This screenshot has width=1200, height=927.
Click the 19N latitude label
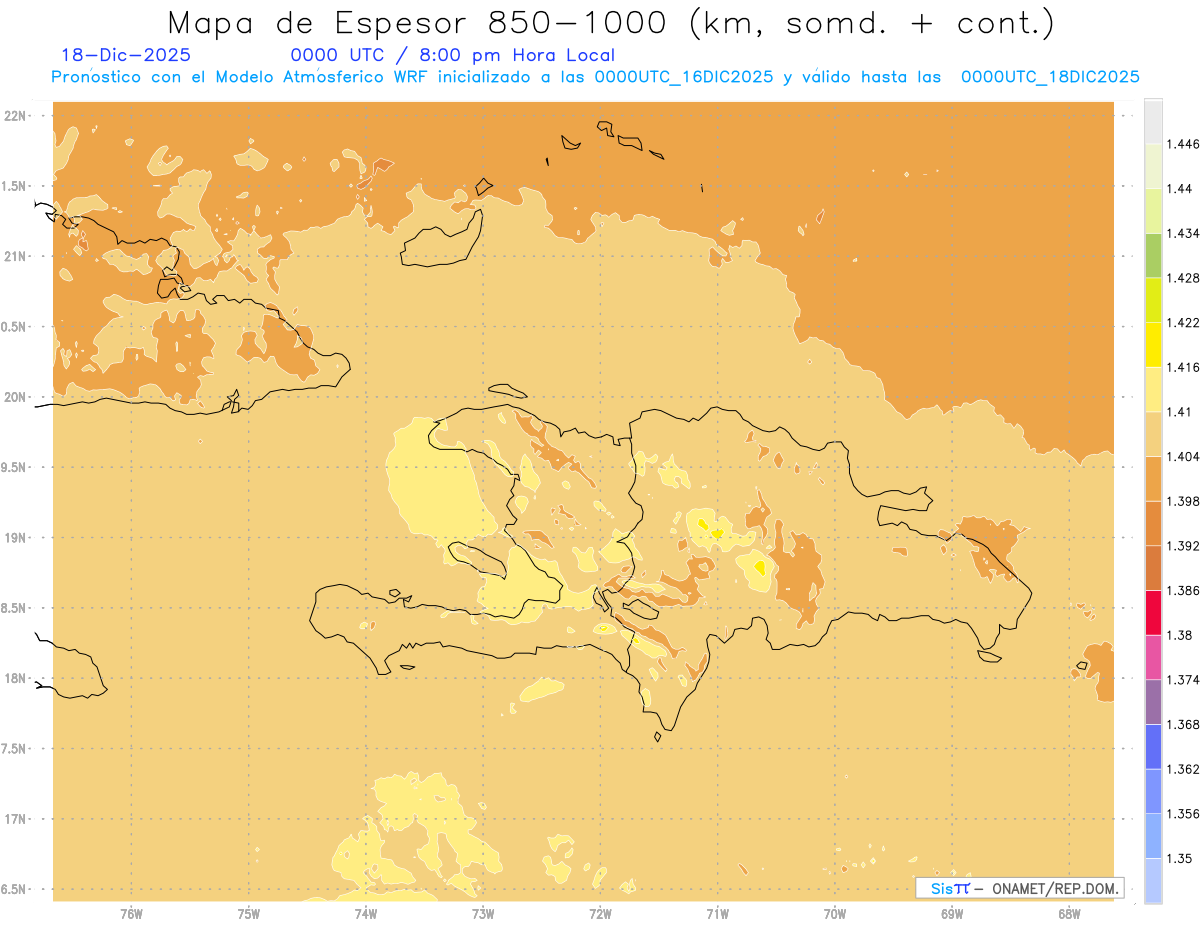point(17,538)
